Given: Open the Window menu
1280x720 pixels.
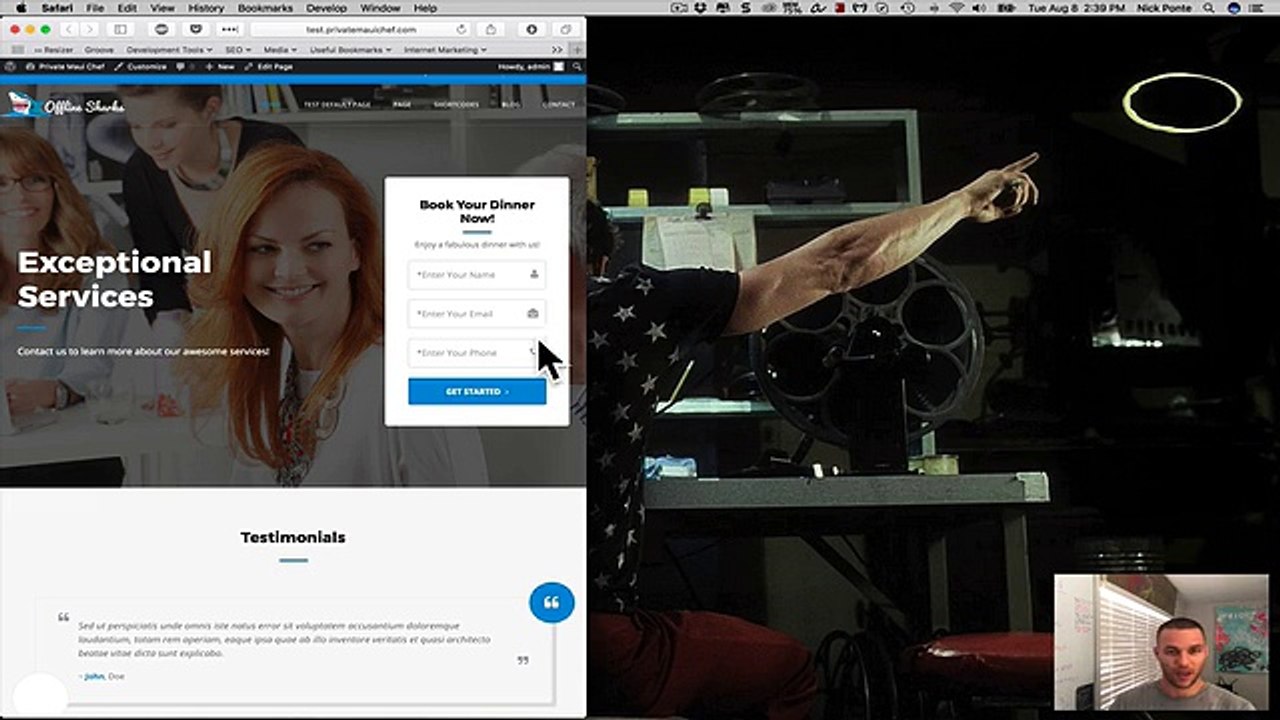Looking at the screenshot, I should tap(380, 8).
